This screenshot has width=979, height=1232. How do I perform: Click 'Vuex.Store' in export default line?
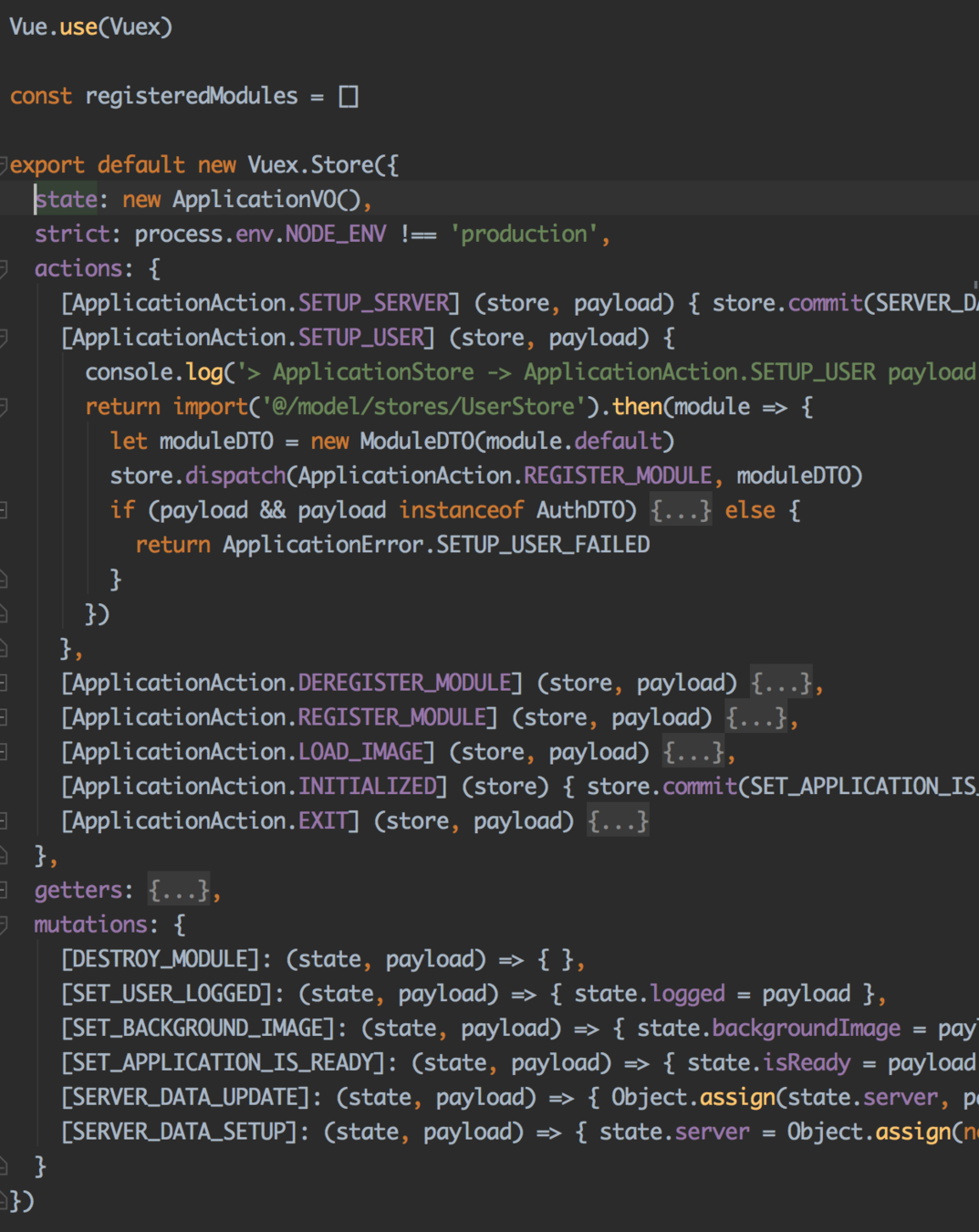tap(311, 165)
